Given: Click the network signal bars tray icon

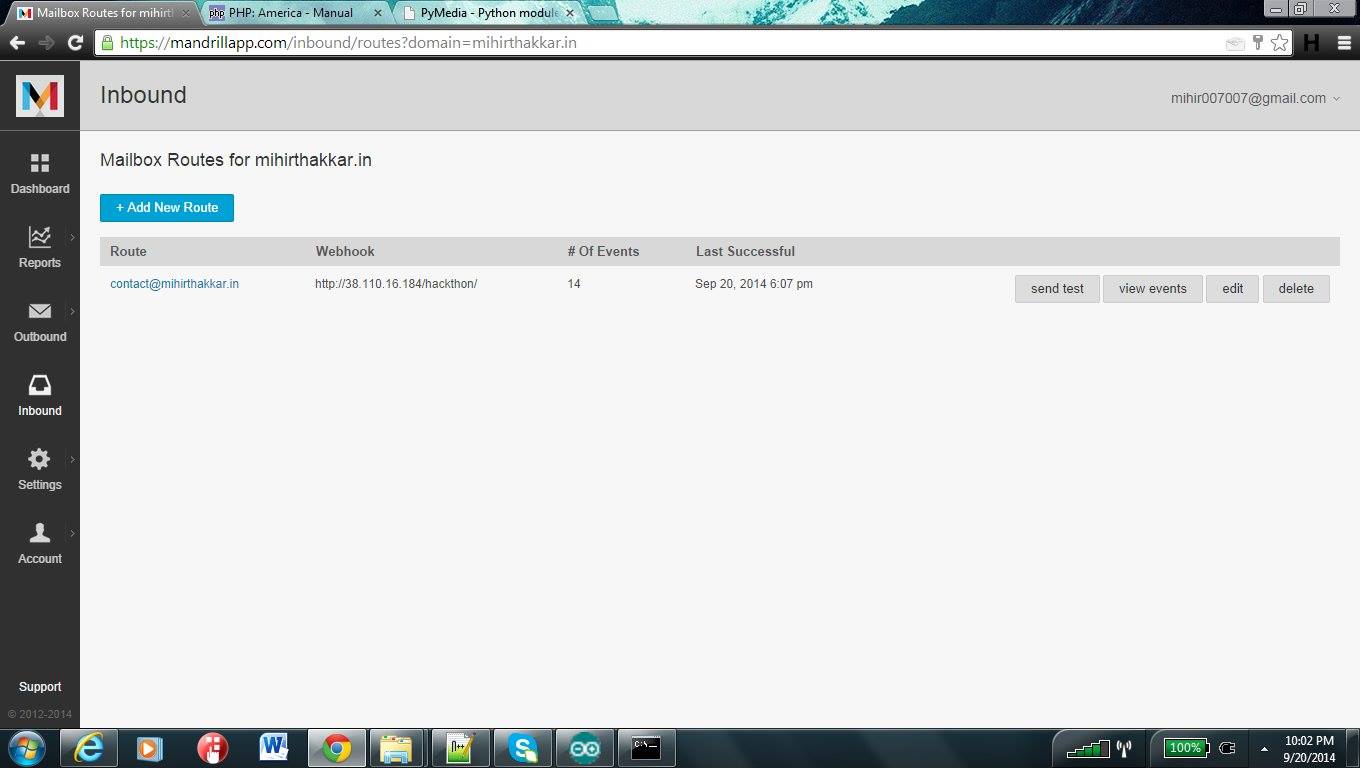Looking at the screenshot, I should (x=1087, y=748).
